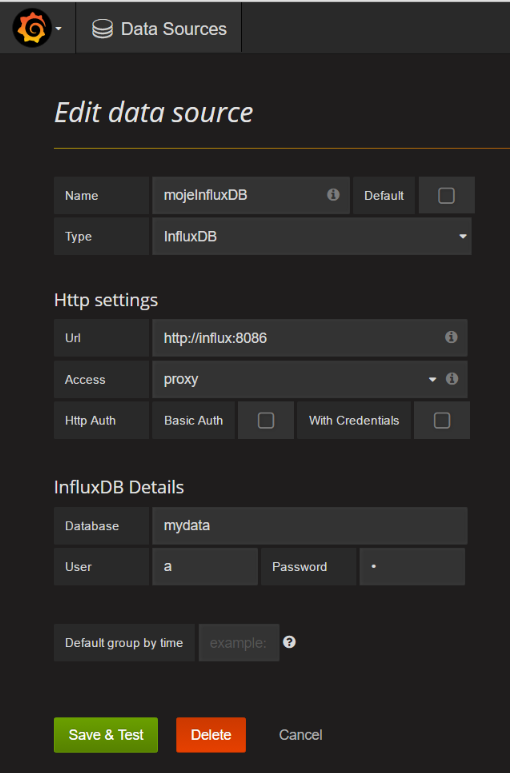Click Save & Test button
The image size is (510, 773).
point(106,735)
